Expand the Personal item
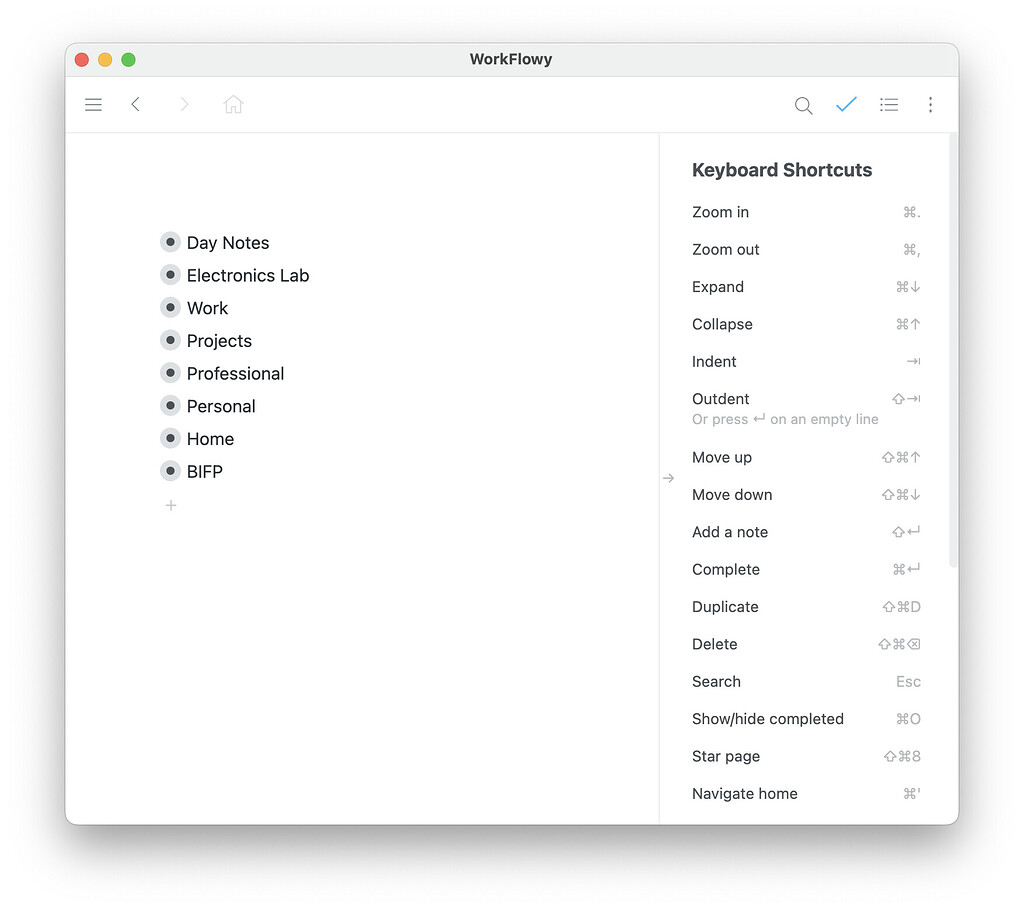 tap(170, 406)
